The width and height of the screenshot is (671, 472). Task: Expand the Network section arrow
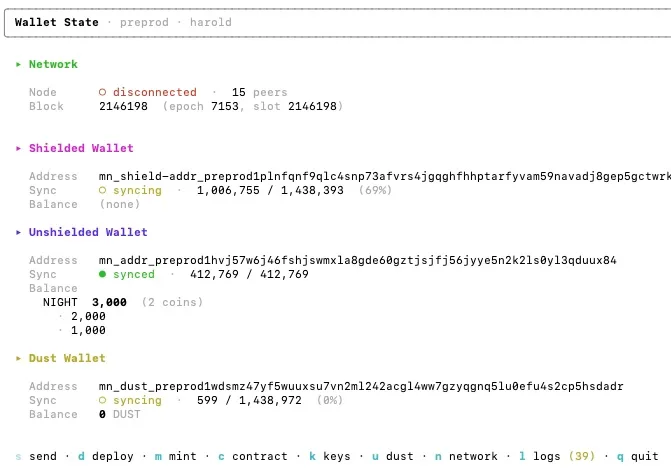click(18, 65)
